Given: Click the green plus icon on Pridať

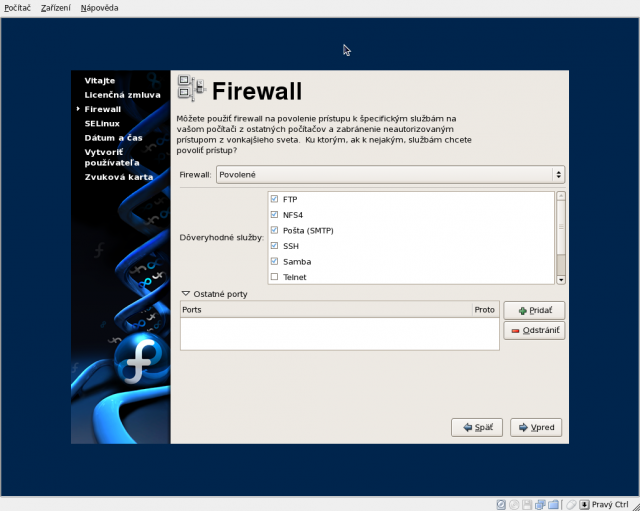Looking at the screenshot, I should (522, 311).
